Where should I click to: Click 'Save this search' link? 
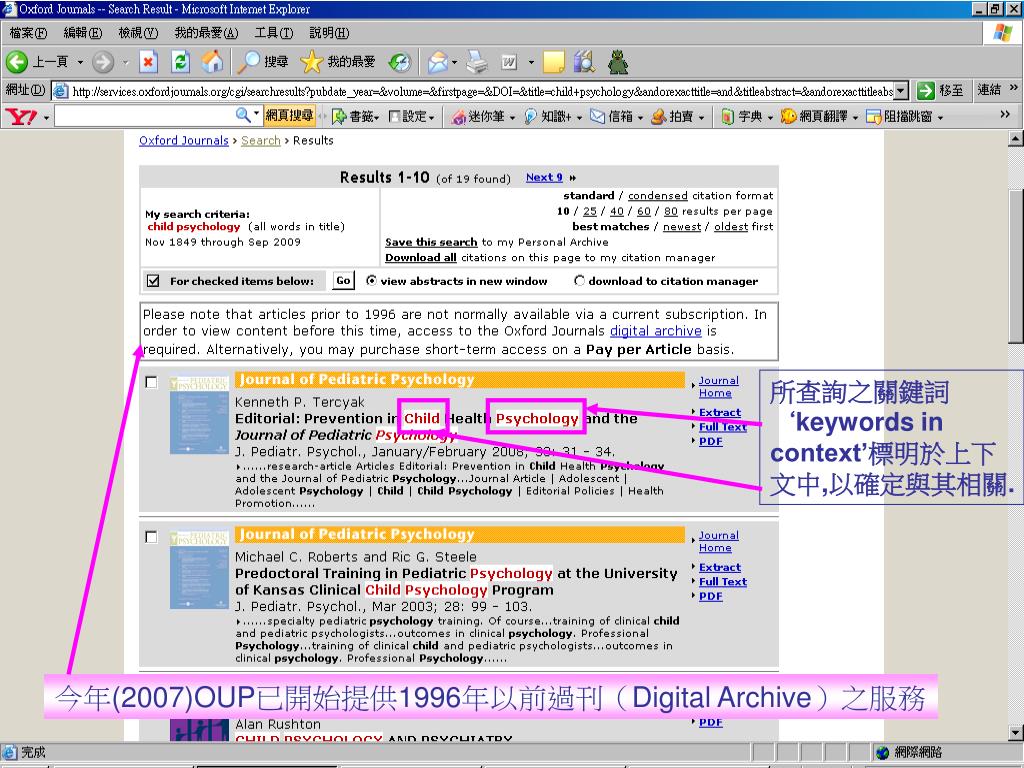click(431, 242)
